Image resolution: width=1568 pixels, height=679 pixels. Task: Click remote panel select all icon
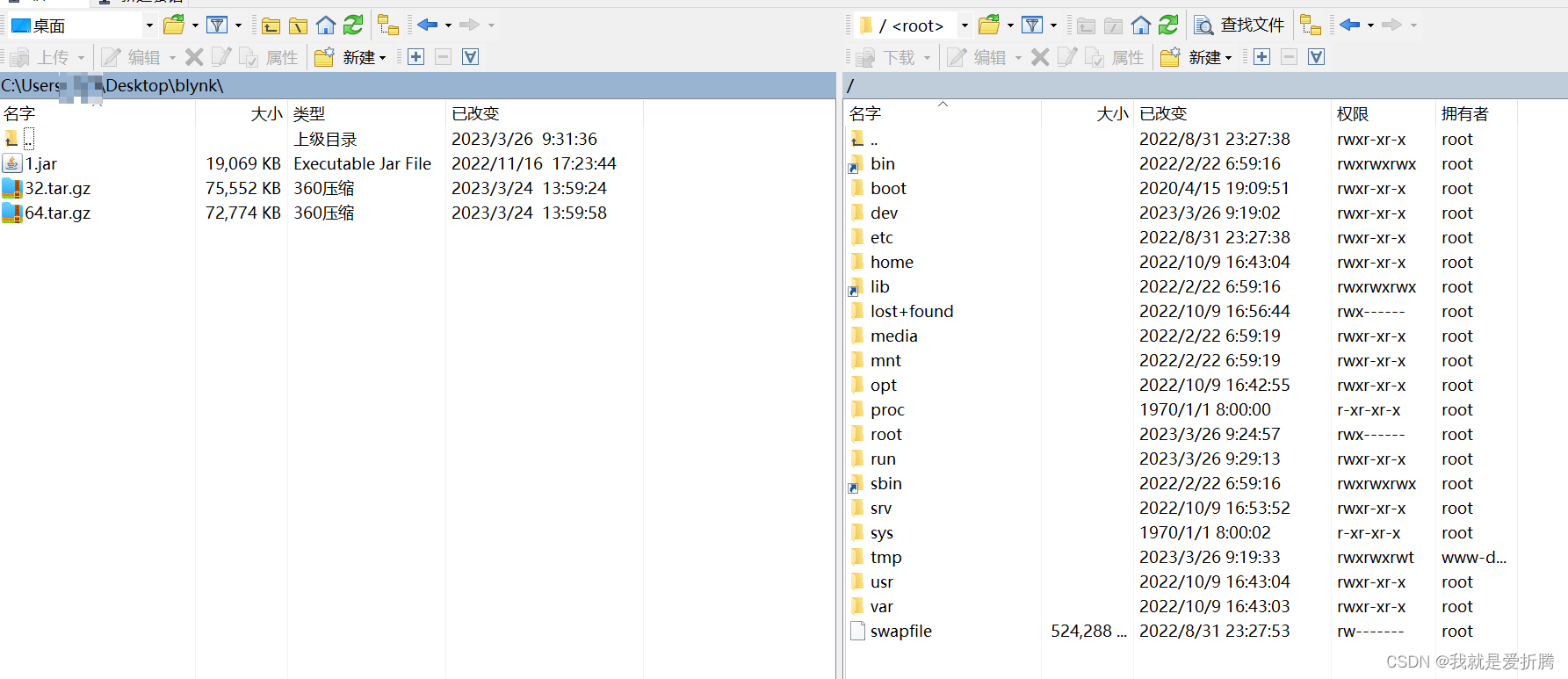[x=1317, y=57]
